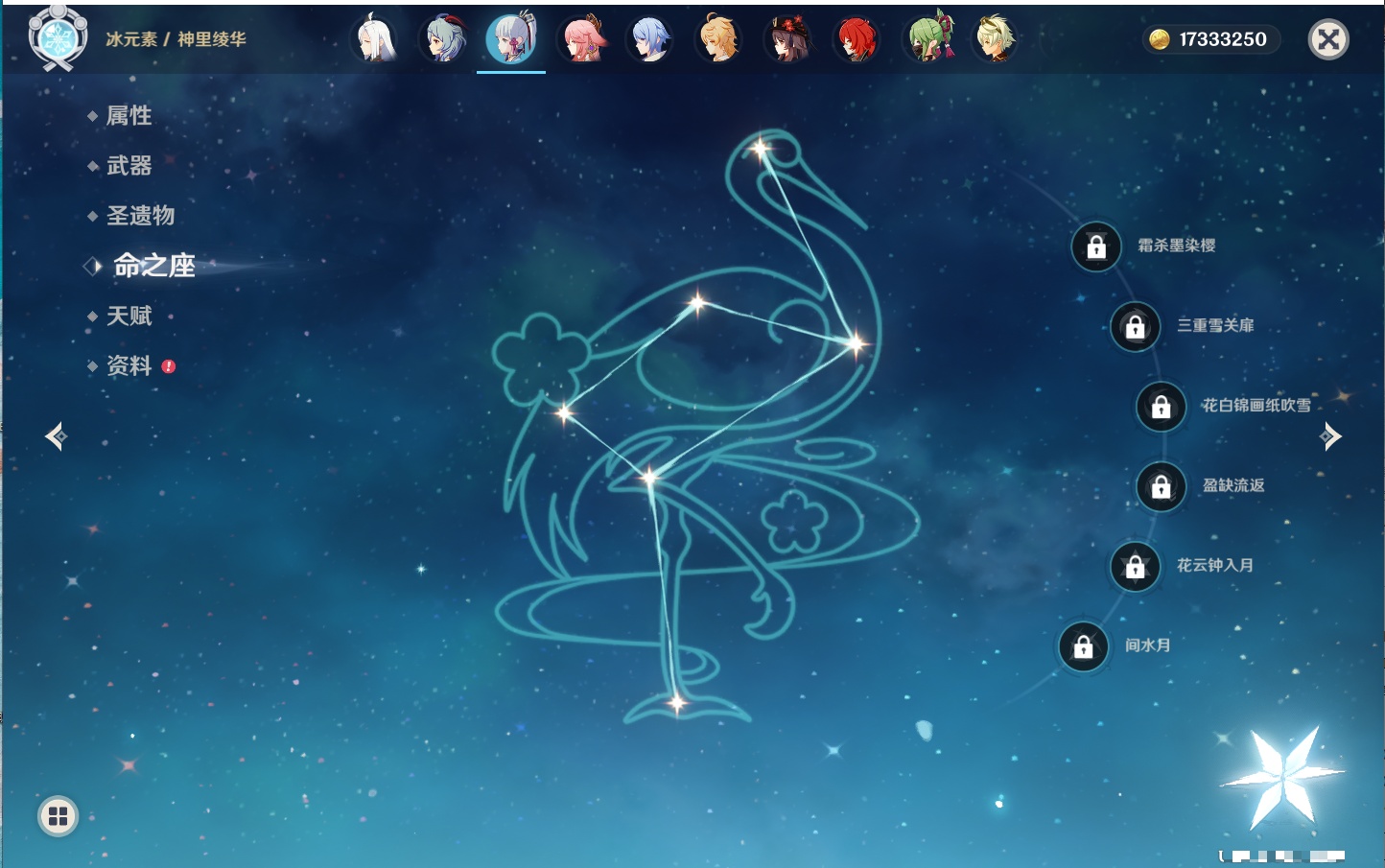Open the grid menu icon at bottom left
The image size is (1385, 868).
click(x=58, y=816)
